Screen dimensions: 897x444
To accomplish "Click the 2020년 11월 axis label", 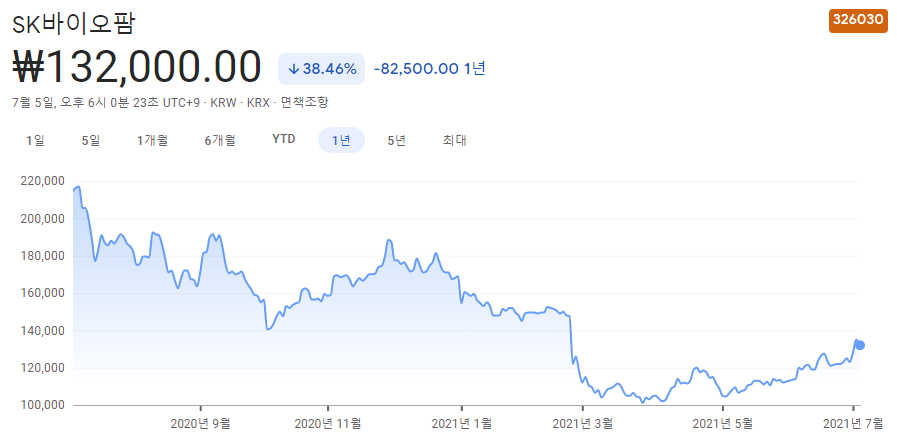I will 328,423.
